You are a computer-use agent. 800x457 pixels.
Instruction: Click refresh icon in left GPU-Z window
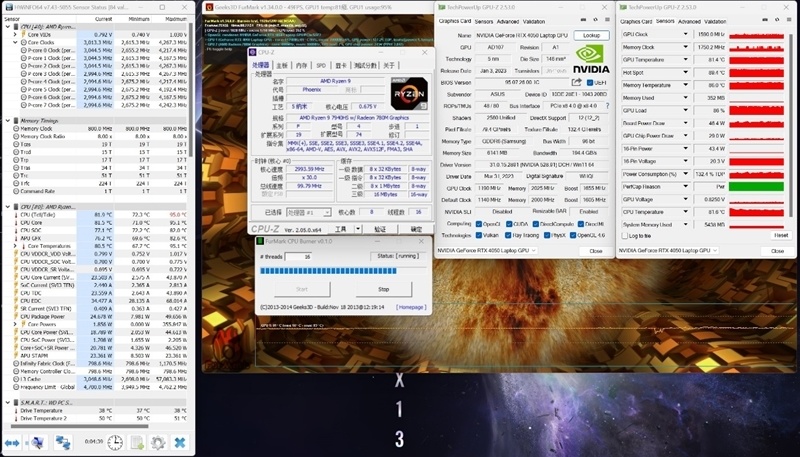[595, 20]
